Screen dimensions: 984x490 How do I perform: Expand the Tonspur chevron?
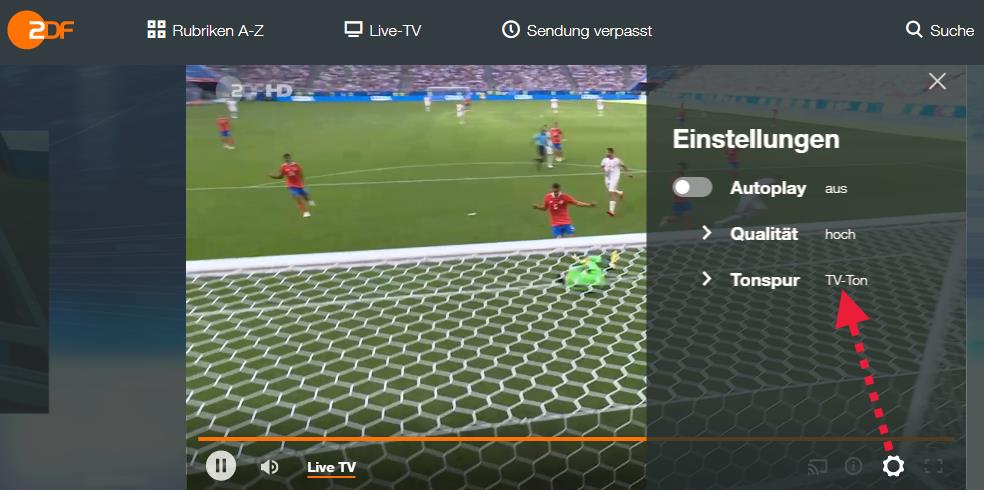coord(707,279)
